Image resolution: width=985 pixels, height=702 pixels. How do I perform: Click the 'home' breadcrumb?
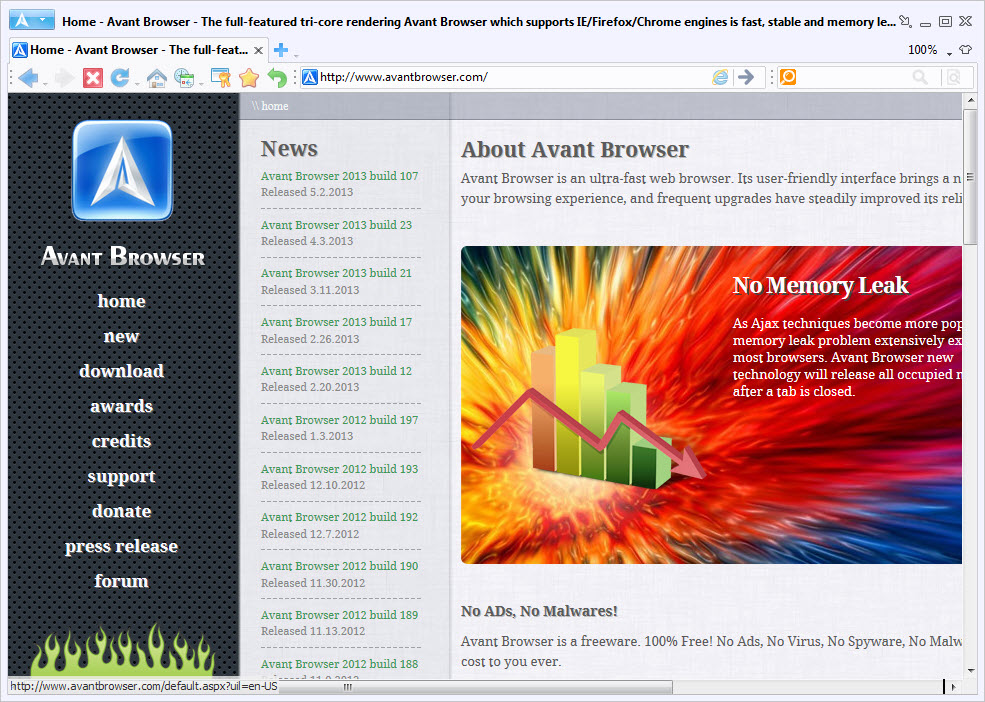(275, 106)
